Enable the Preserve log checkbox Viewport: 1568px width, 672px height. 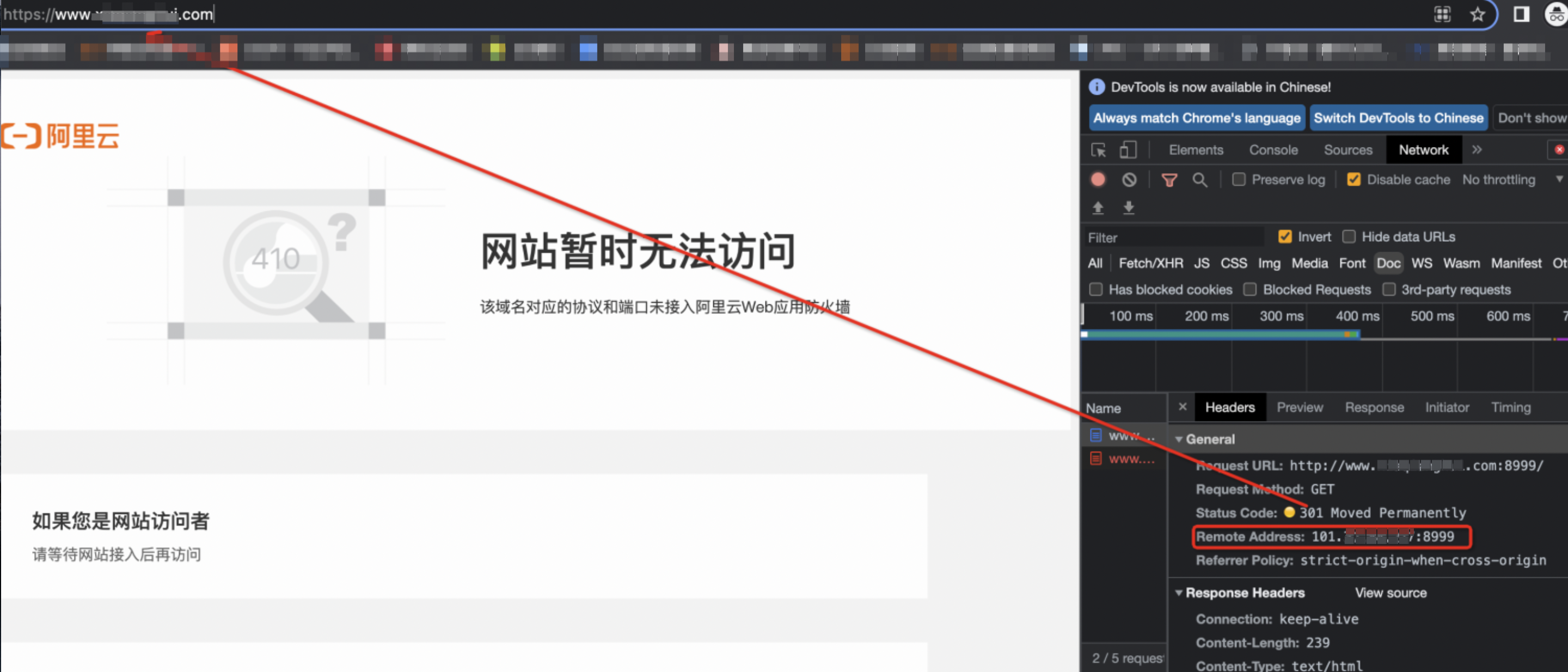[1238, 180]
